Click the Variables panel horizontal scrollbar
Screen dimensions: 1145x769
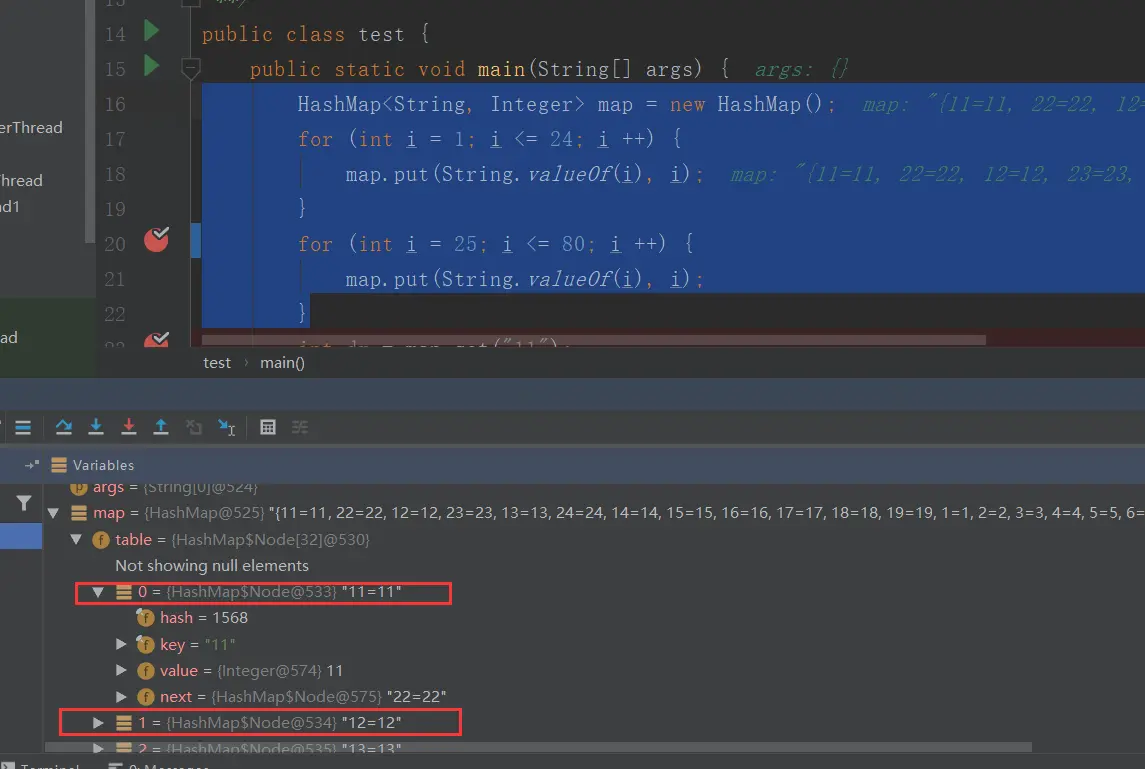coord(538,747)
